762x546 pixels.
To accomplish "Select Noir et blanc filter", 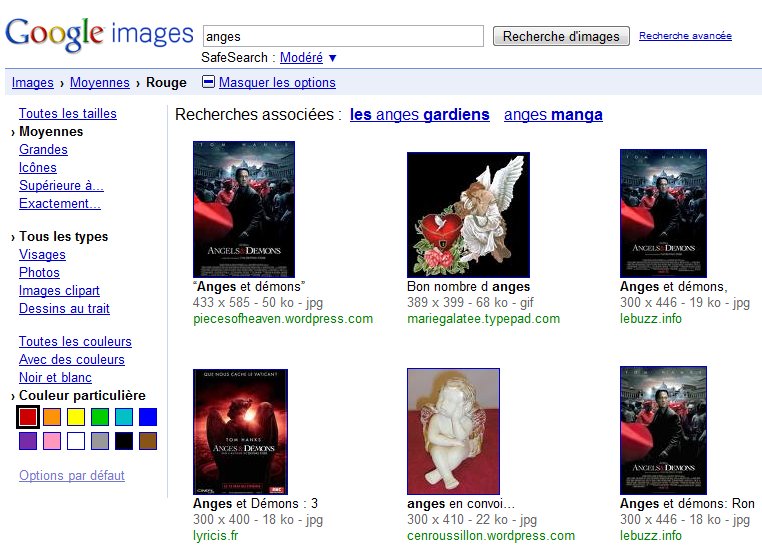I will pyautogui.click(x=55, y=377).
